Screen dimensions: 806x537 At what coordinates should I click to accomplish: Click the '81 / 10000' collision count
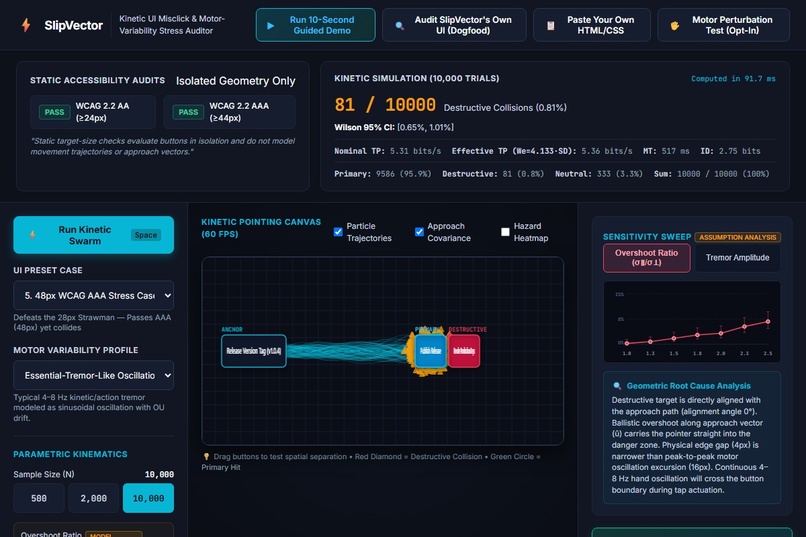click(x=384, y=105)
